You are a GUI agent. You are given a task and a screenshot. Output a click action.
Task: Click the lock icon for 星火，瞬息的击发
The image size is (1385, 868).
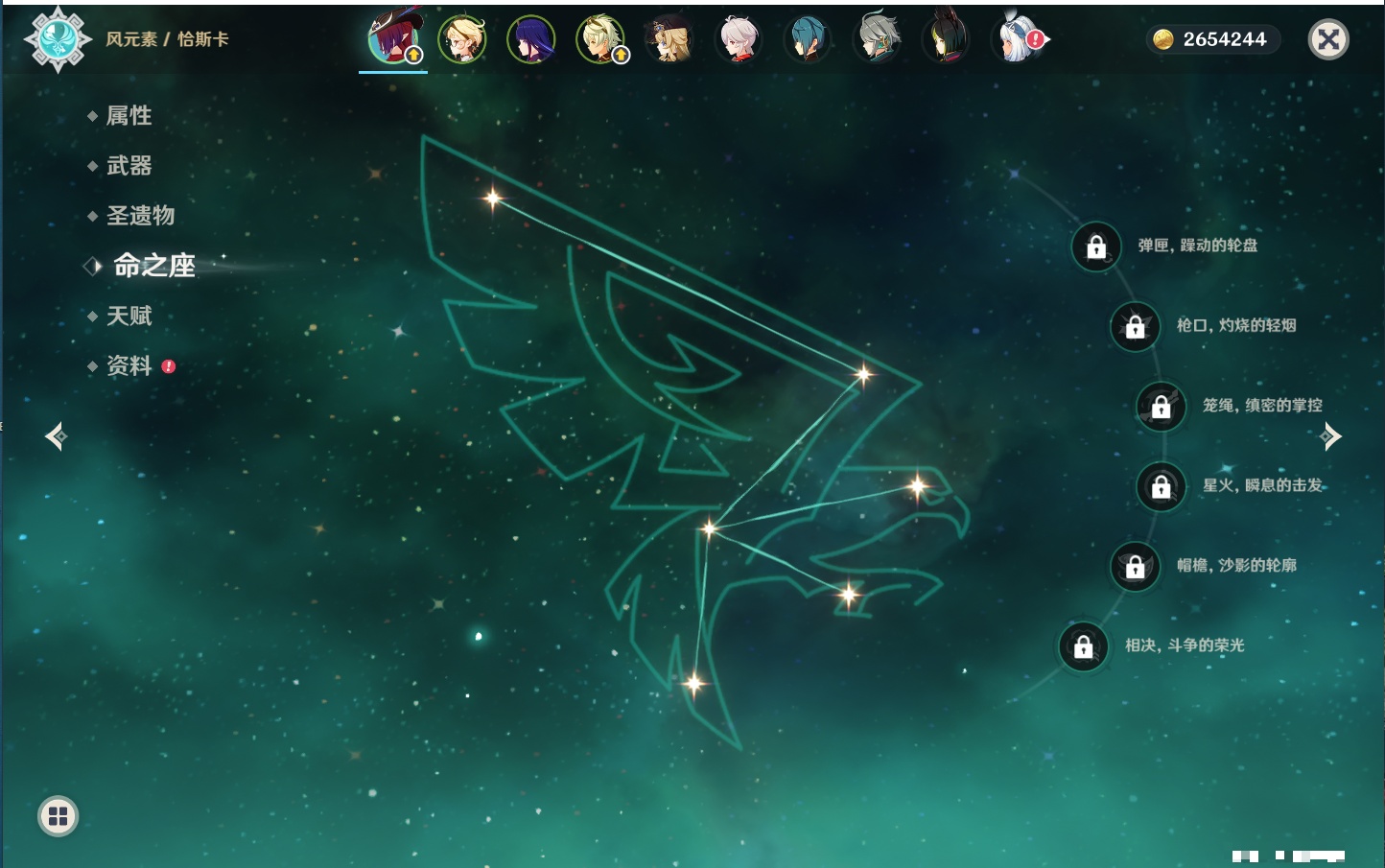1162,486
